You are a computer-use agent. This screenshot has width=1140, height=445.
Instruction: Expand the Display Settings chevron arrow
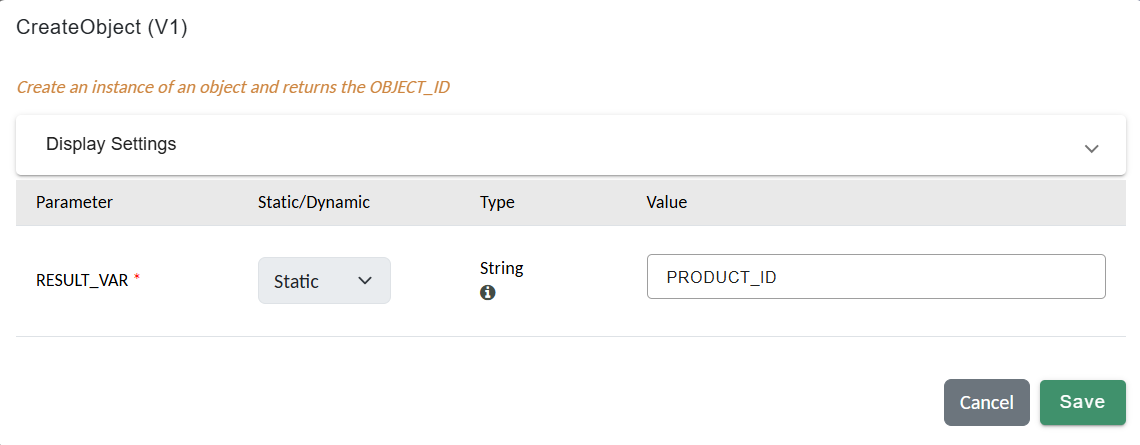click(1091, 148)
